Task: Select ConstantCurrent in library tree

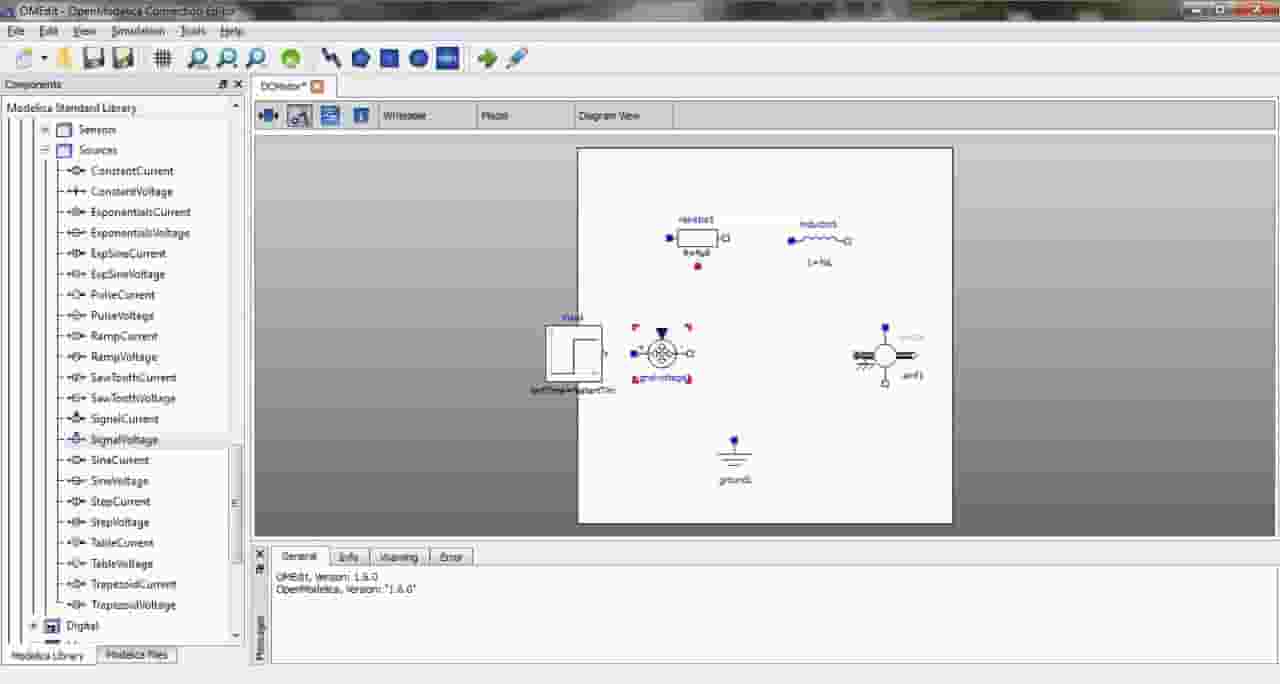Action: tap(132, 171)
